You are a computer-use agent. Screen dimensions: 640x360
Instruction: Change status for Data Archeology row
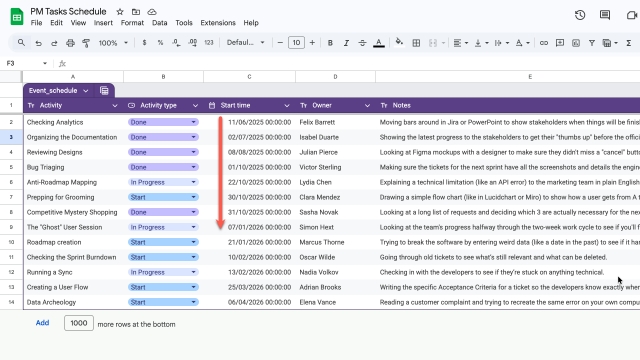coord(163,302)
